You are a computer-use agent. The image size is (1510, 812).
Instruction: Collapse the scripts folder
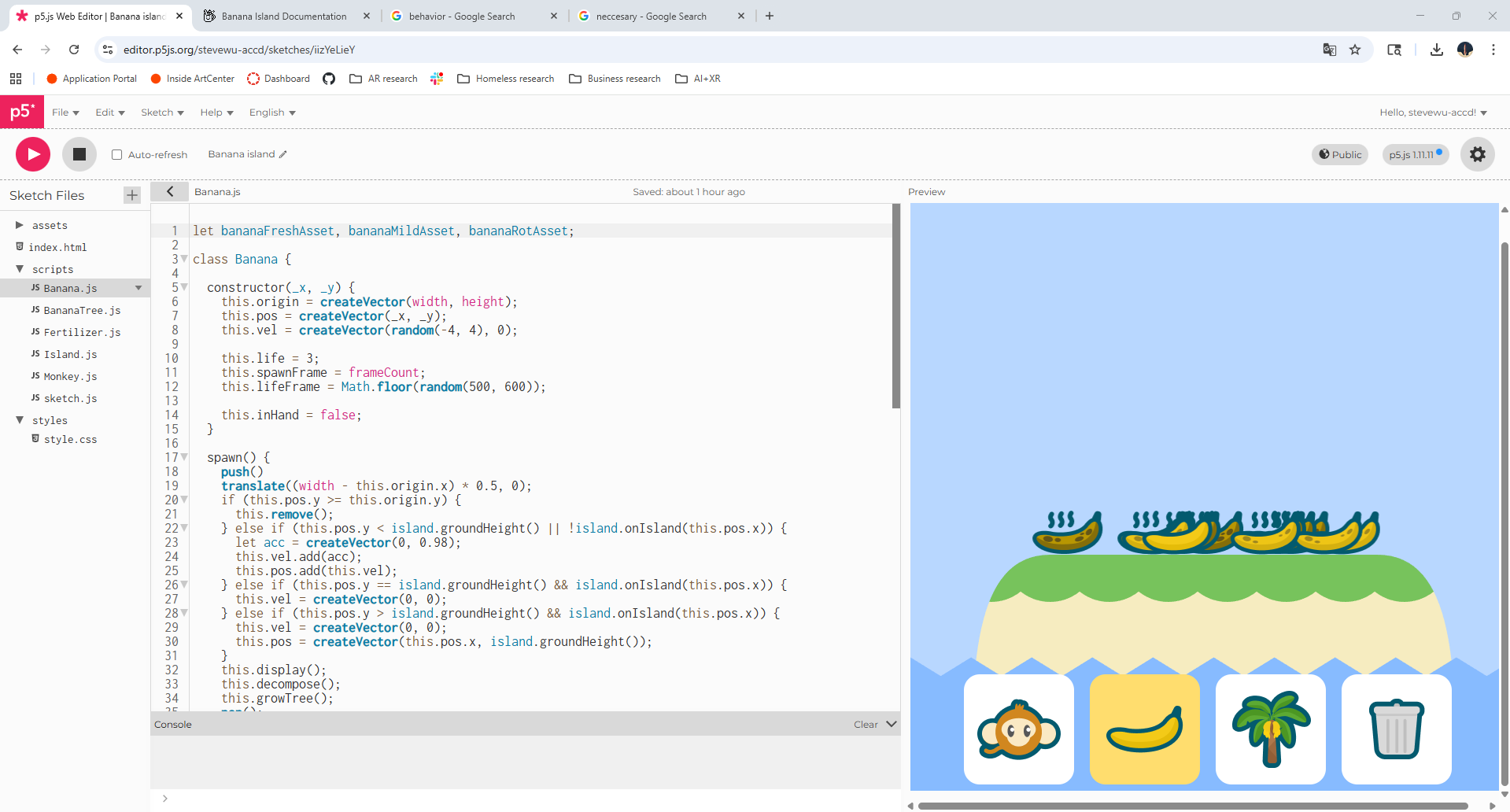coord(20,269)
